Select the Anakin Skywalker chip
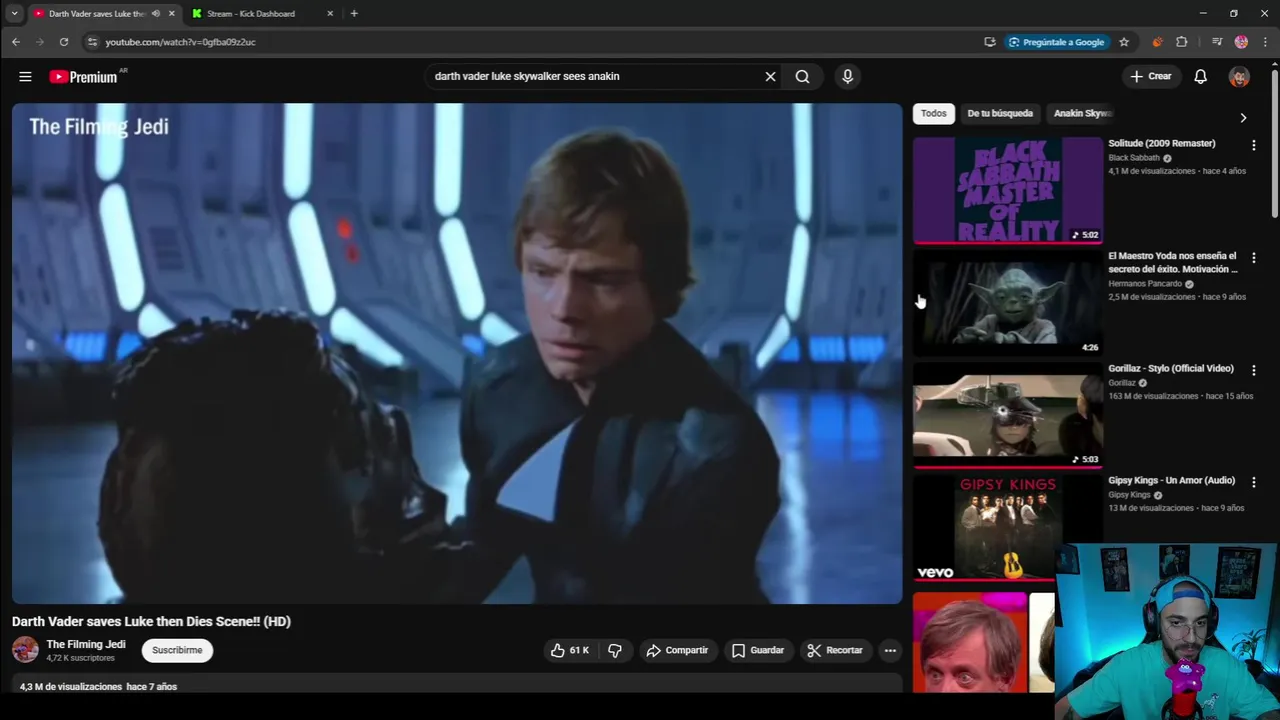 tap(1082, 113)
